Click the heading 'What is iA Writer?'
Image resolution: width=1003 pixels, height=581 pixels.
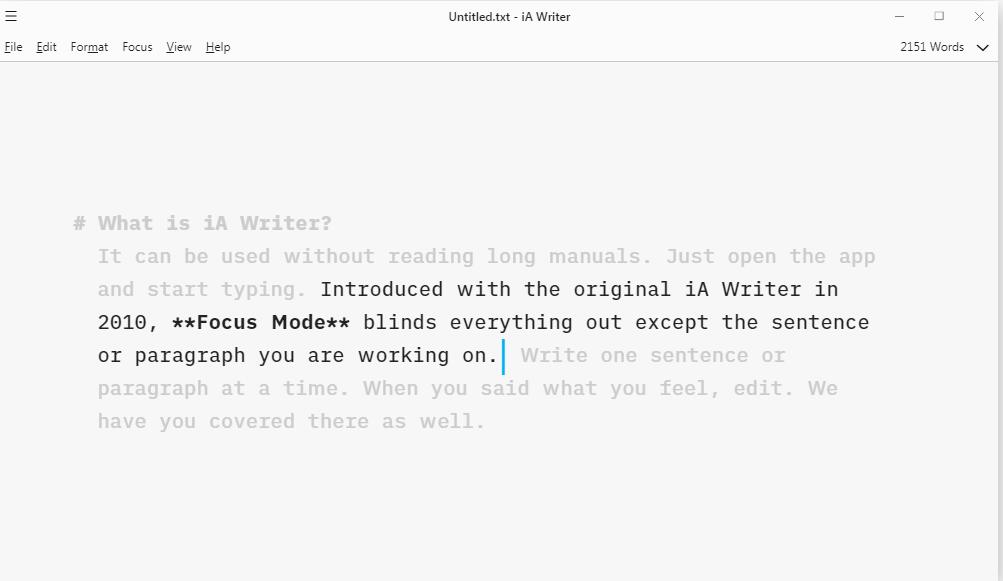point(218,222)
